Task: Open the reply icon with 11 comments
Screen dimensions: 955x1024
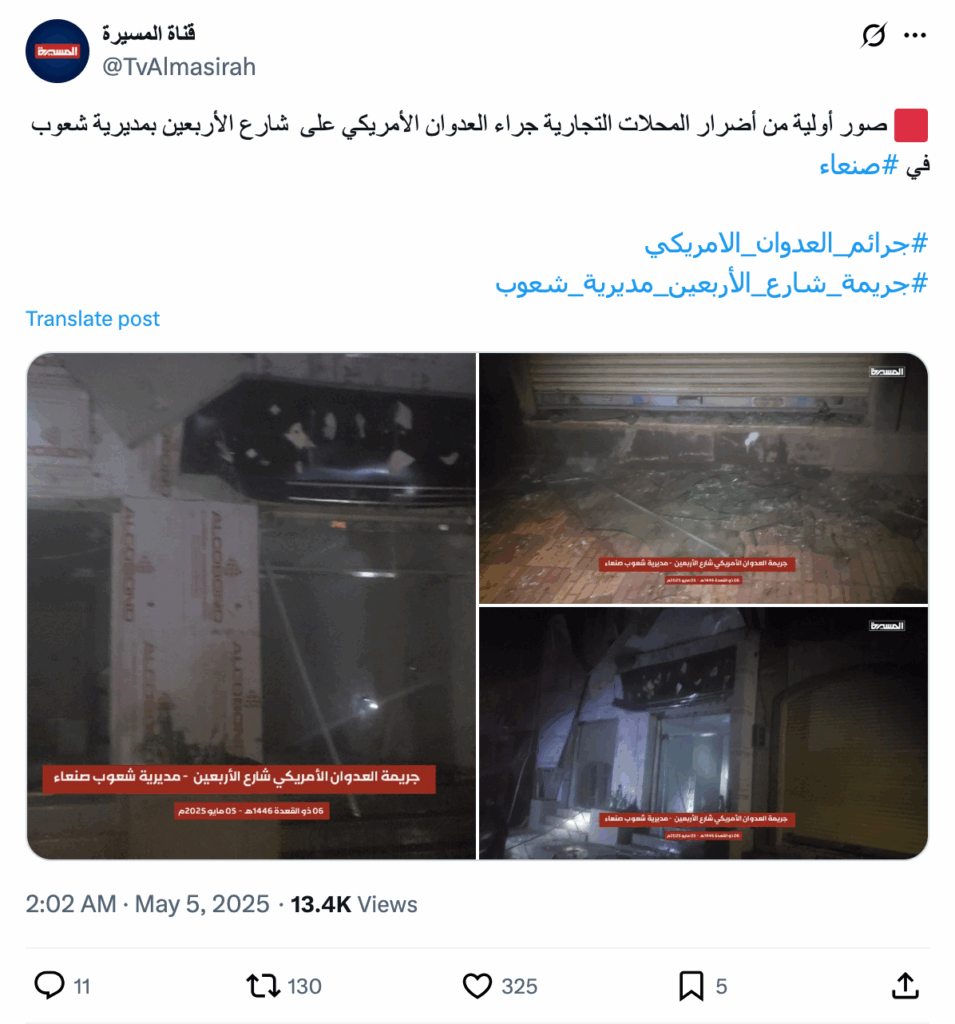Action: [x=50, y=985]
